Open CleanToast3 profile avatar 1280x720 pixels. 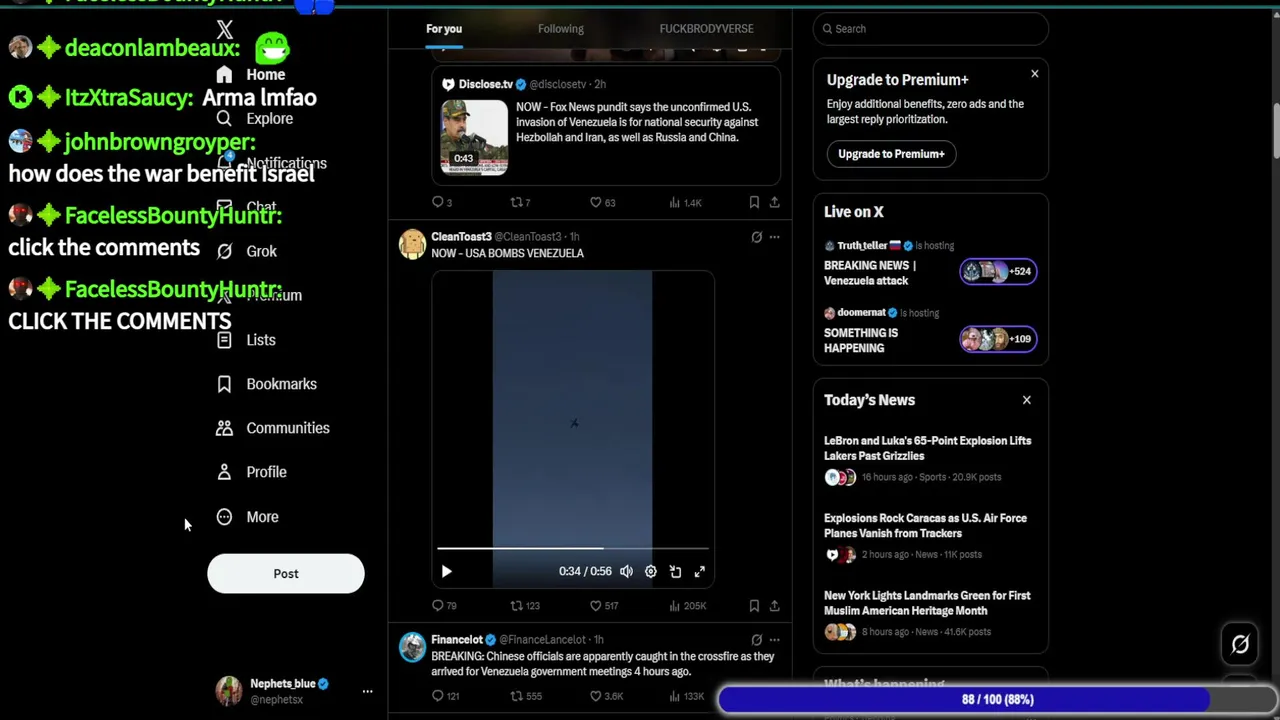coord(412,244)
